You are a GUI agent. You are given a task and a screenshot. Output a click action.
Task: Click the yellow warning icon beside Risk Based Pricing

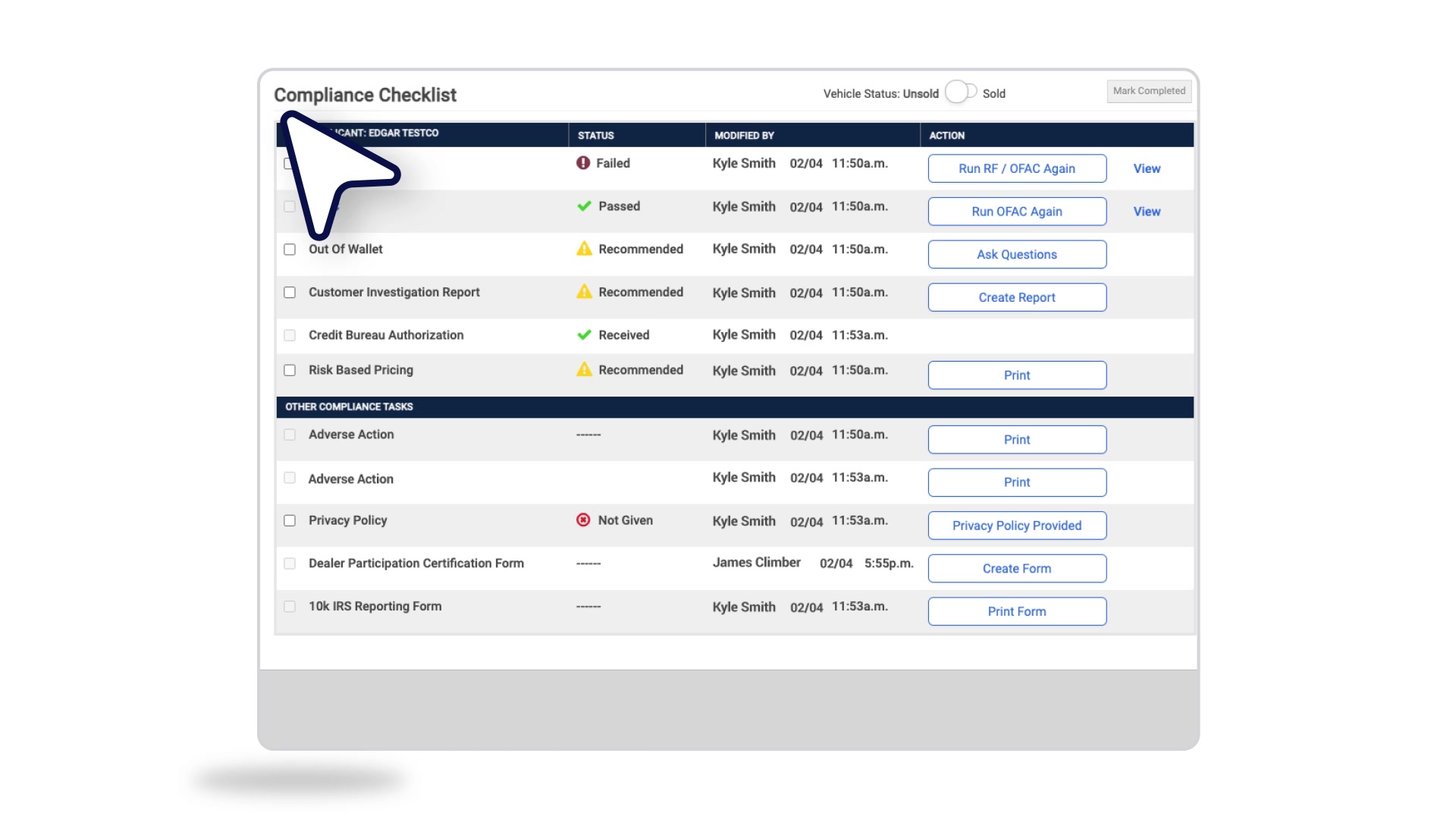tap(584, 370)
